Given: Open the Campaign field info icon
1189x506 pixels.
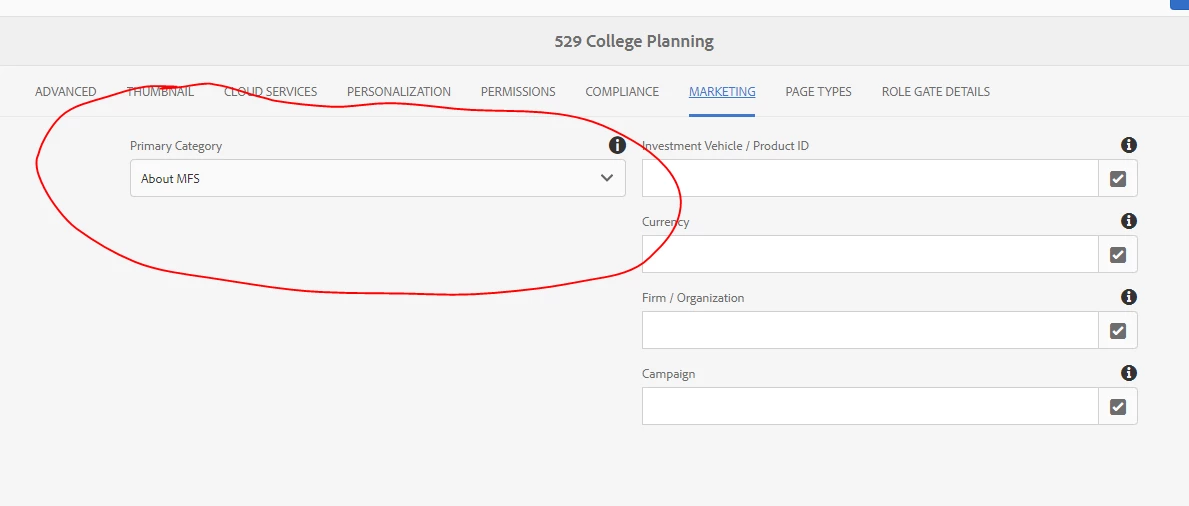Looking at the screenshot, I should point(1128,372).
